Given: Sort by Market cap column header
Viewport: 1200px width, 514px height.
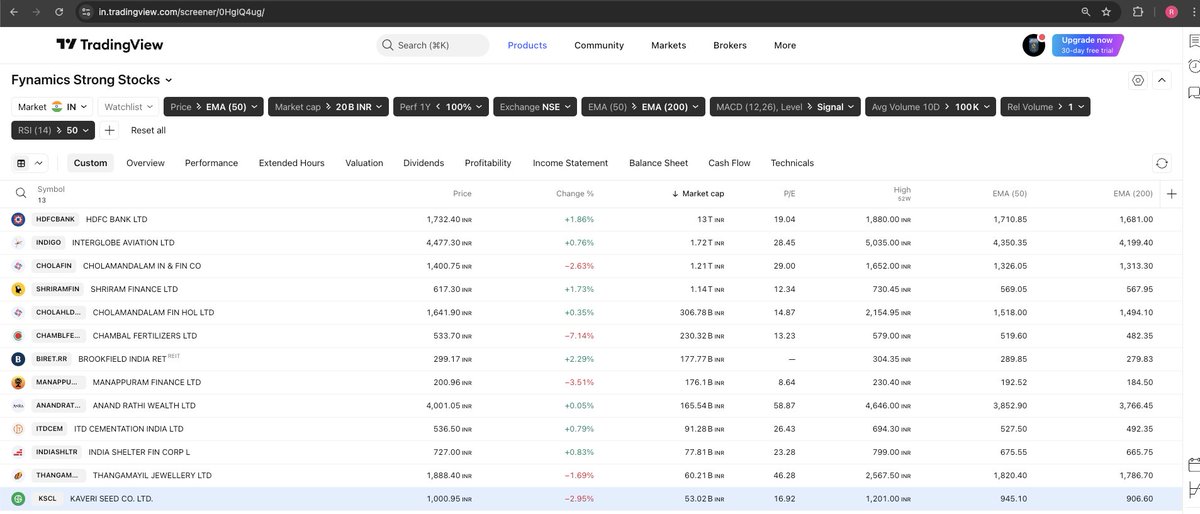Looking at the screenshot, I should click(x=698, y=194).
